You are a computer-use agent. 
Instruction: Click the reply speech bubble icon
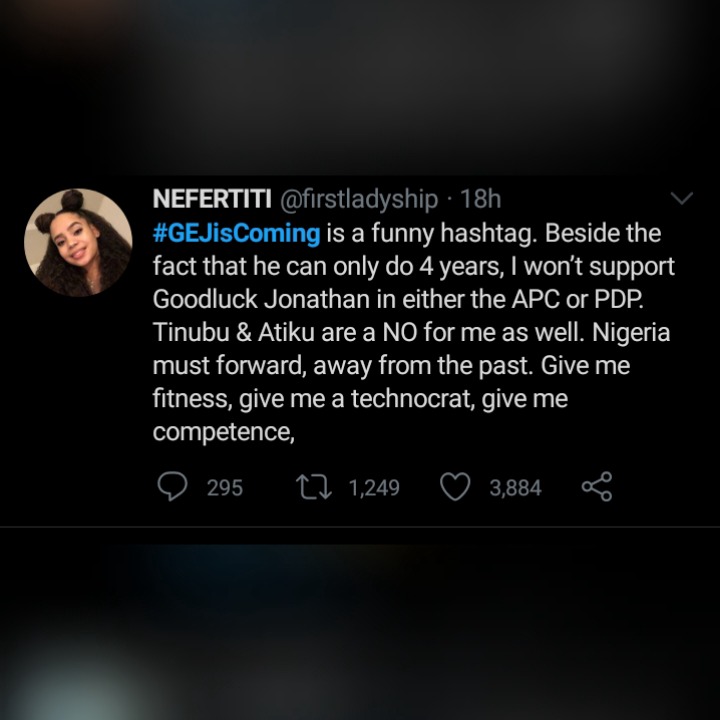point(173,487)
